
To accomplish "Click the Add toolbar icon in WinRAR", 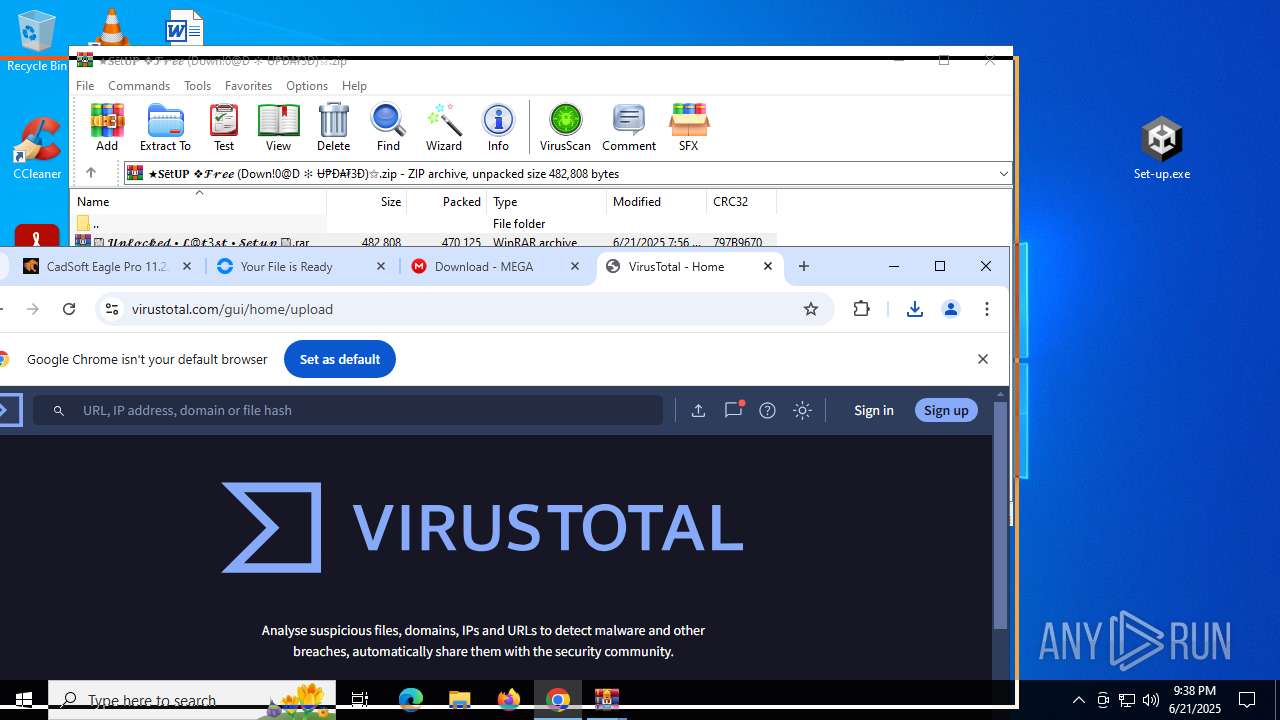I will (x=107, y=127).
